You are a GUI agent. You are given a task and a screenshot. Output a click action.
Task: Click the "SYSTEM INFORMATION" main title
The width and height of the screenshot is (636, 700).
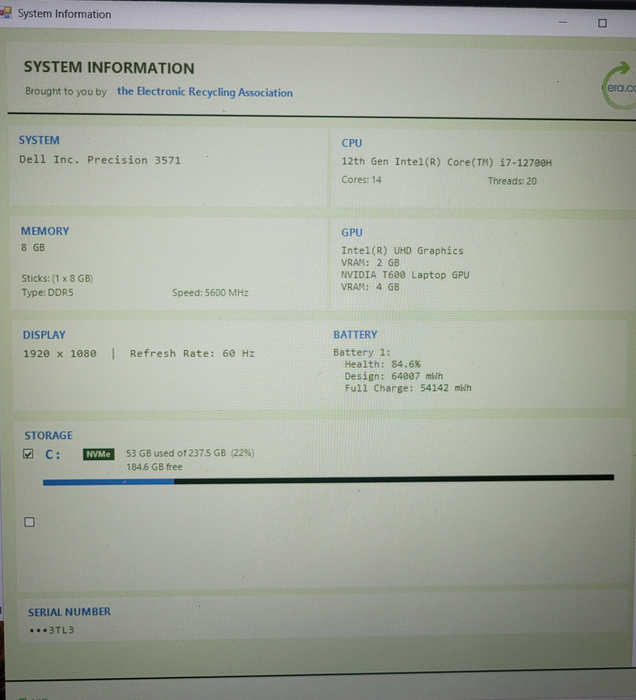[109, 67]
